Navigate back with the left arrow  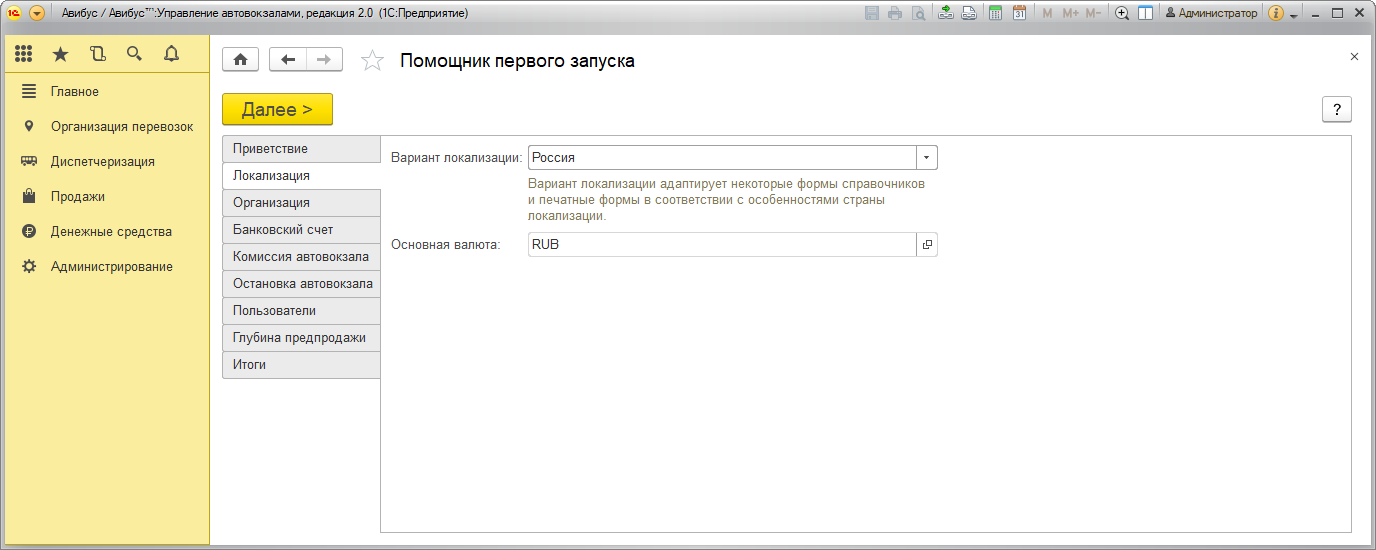coord(288,60)
